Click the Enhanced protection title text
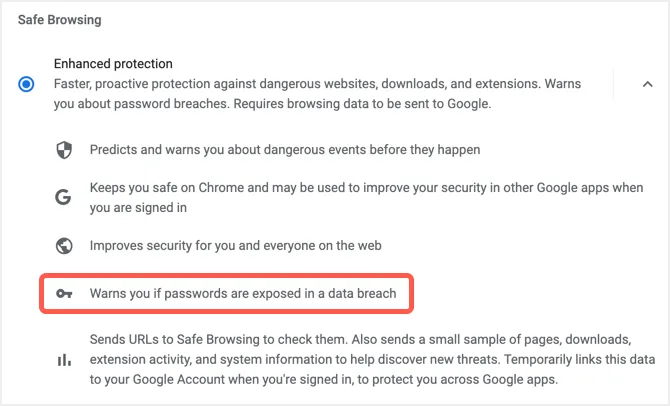The image size is (670, 406). point(113,64)
